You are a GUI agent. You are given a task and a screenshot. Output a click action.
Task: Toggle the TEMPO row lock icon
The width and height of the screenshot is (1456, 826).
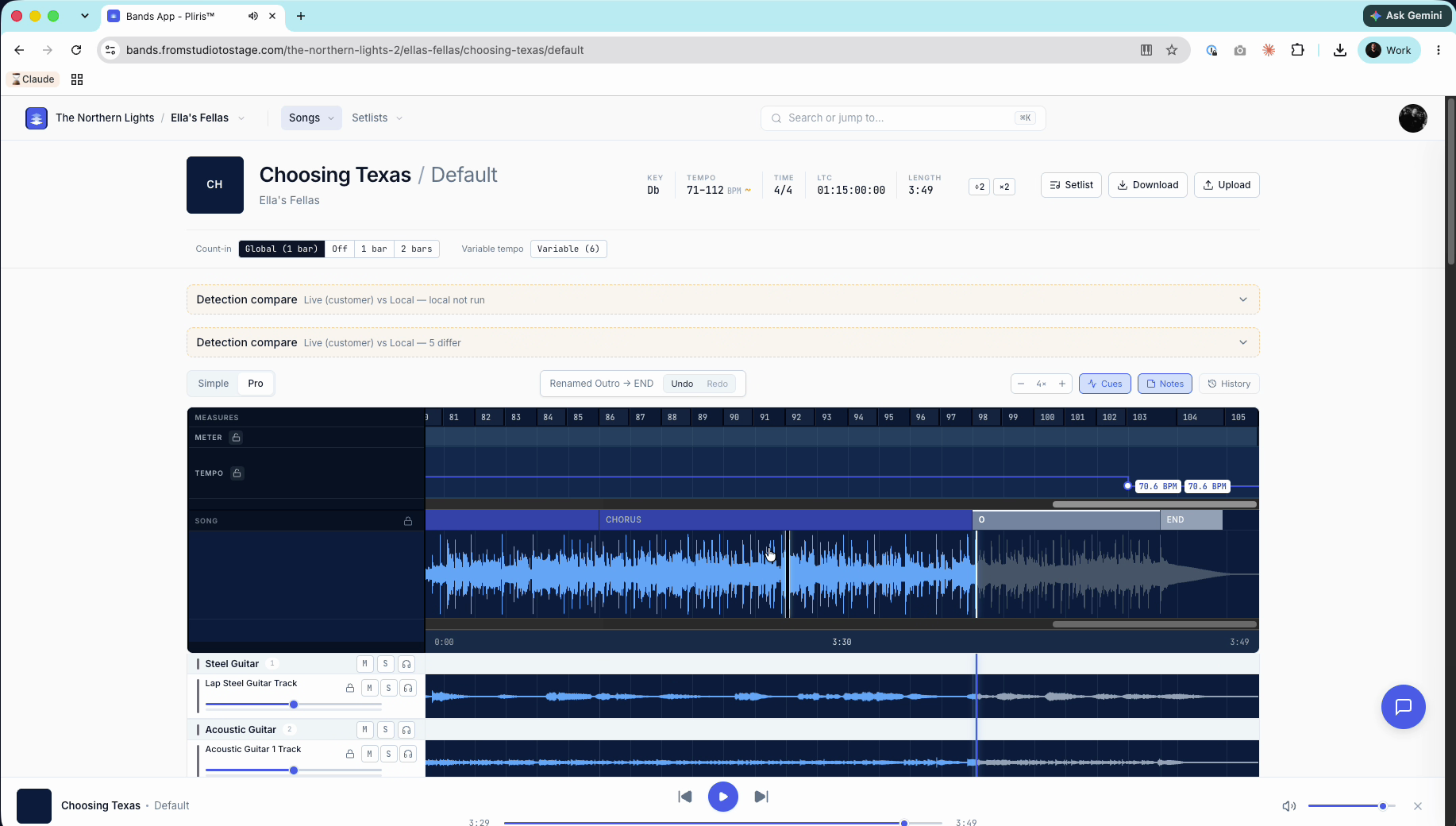pos(237,473)
